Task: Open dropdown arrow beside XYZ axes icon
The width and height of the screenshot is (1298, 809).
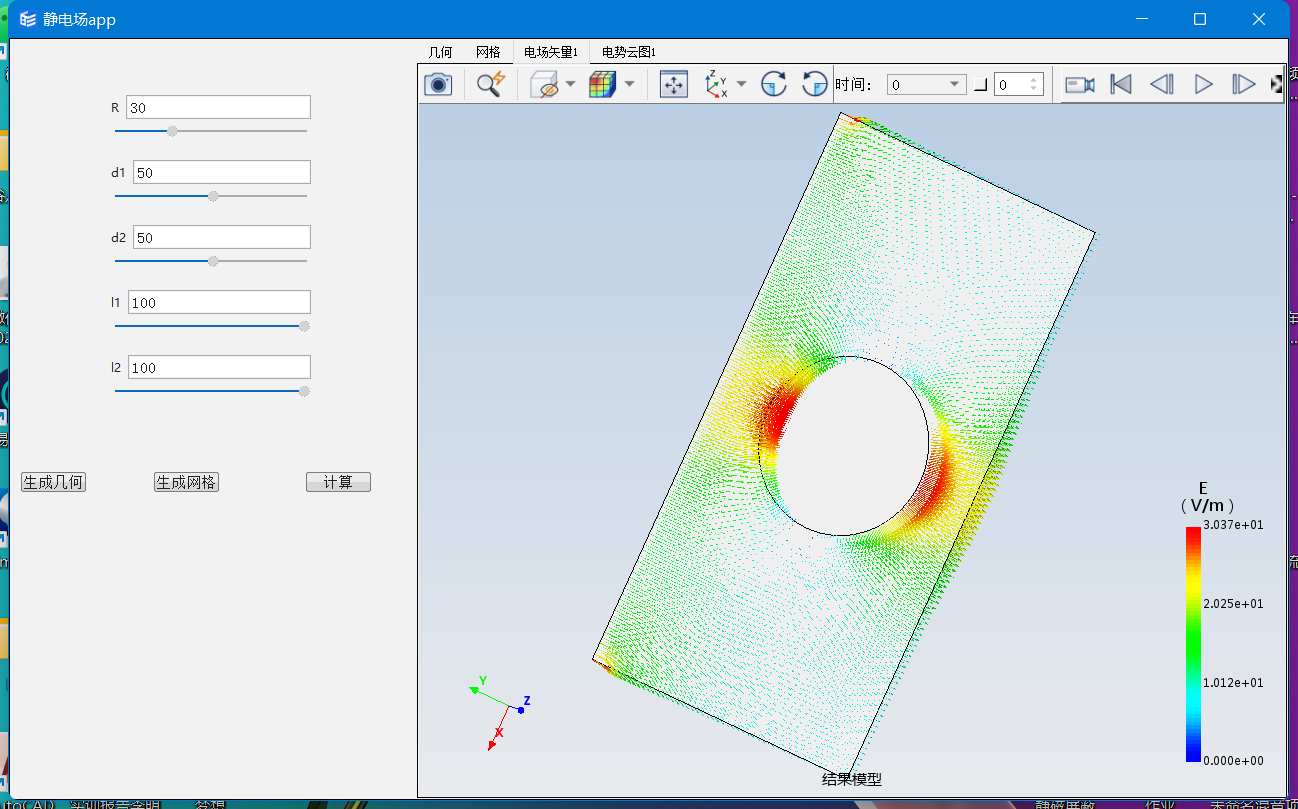Action: pyautogui.click(x=741, y=85)
